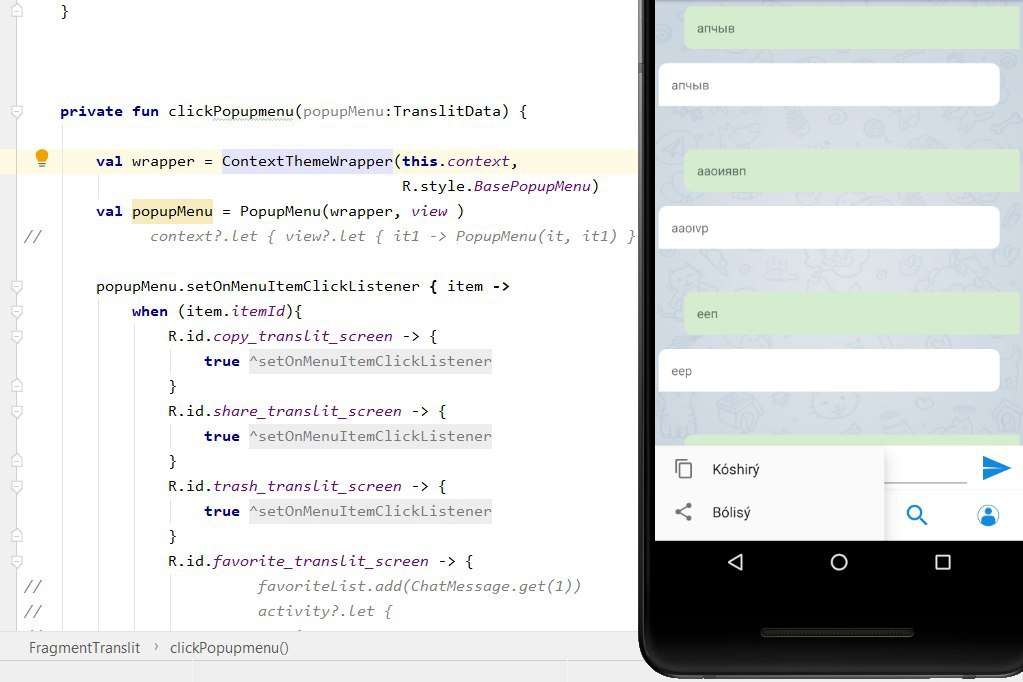Tap the share icon beside Bólisý
This screenshot has height=682, width=1023.
pyautogui.click(x=683, y=512)
